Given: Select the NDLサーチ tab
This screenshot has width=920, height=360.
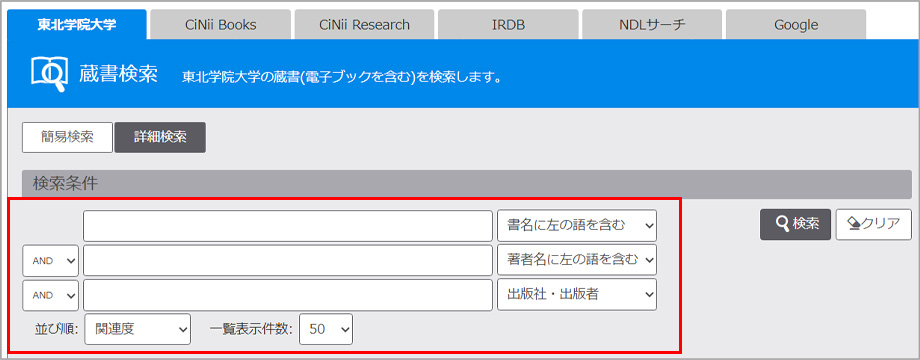Looking at the screenshot, I should pos(652,25).
